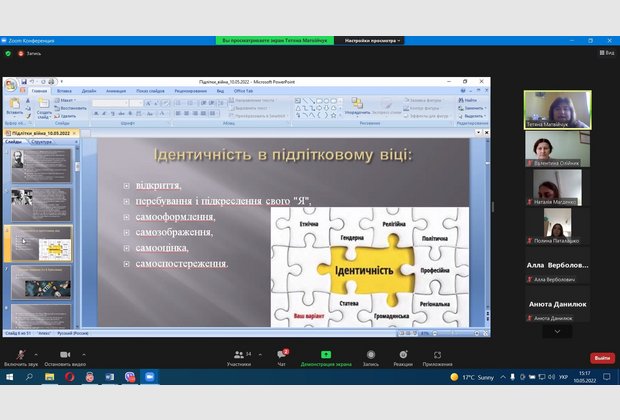The image size is (620, 420).
Task: Start screen sharing via Демонстрация экрана
Action: [x=325, y=355]
